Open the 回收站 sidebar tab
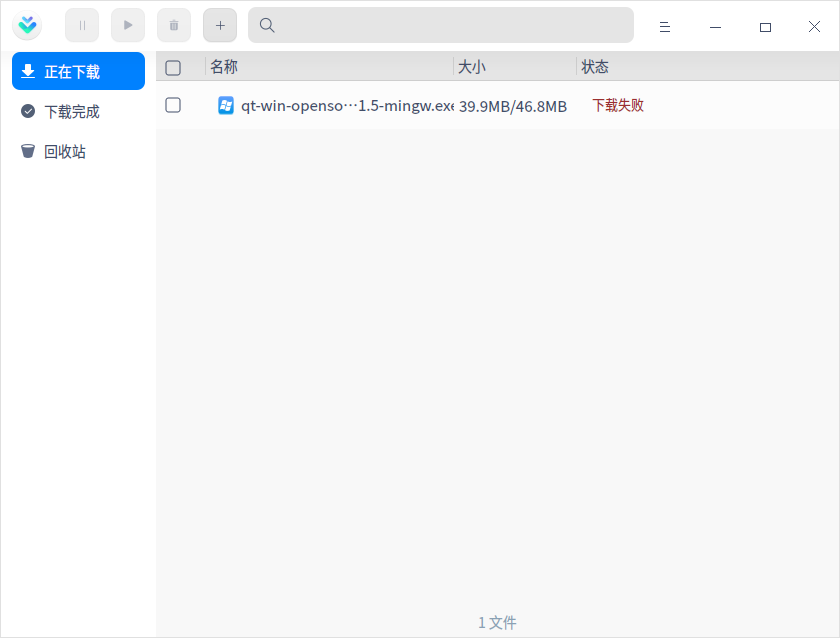840x638 pixels. [78, 152]
